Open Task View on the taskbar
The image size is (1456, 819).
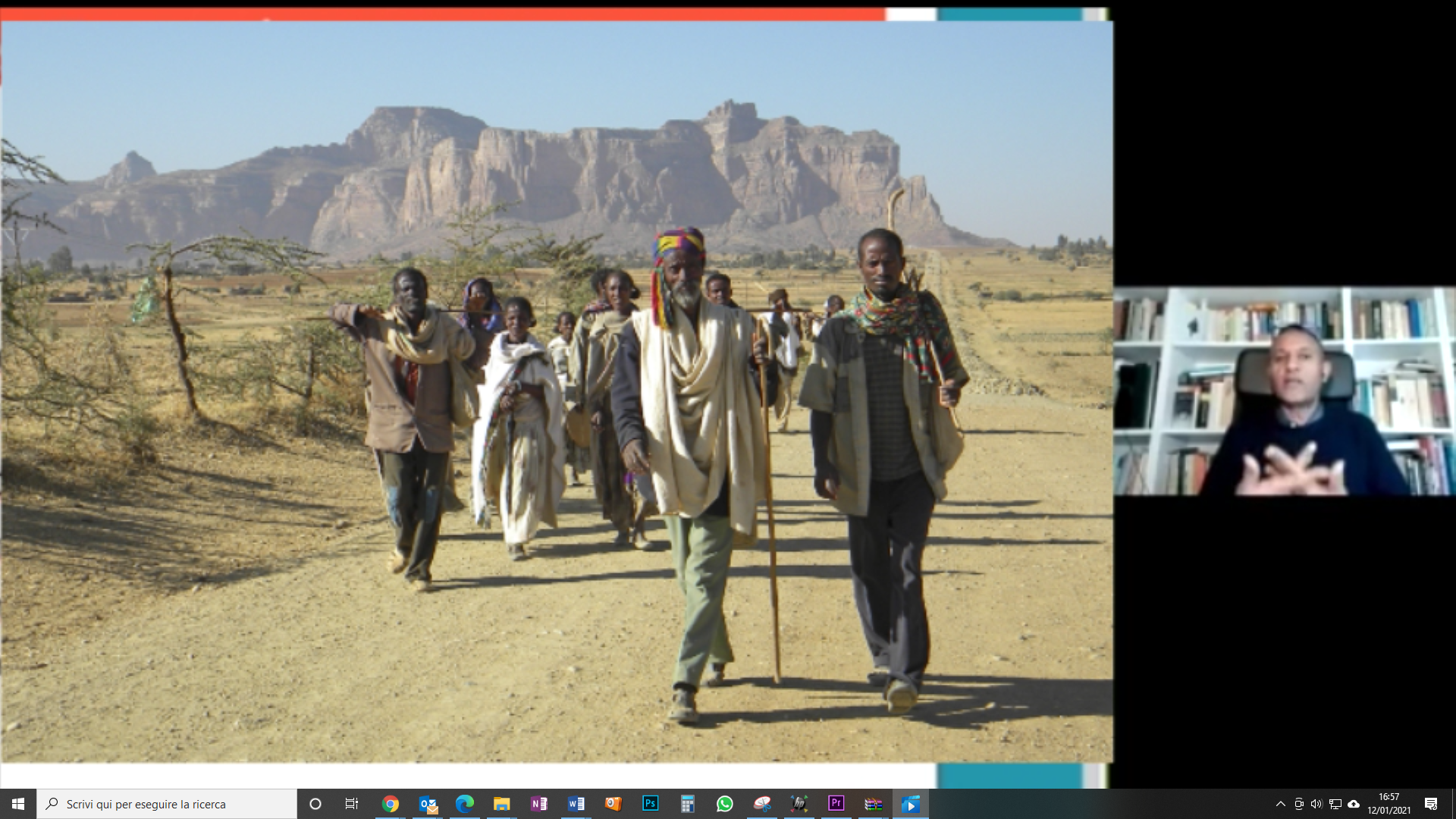(x=352, y=804)
